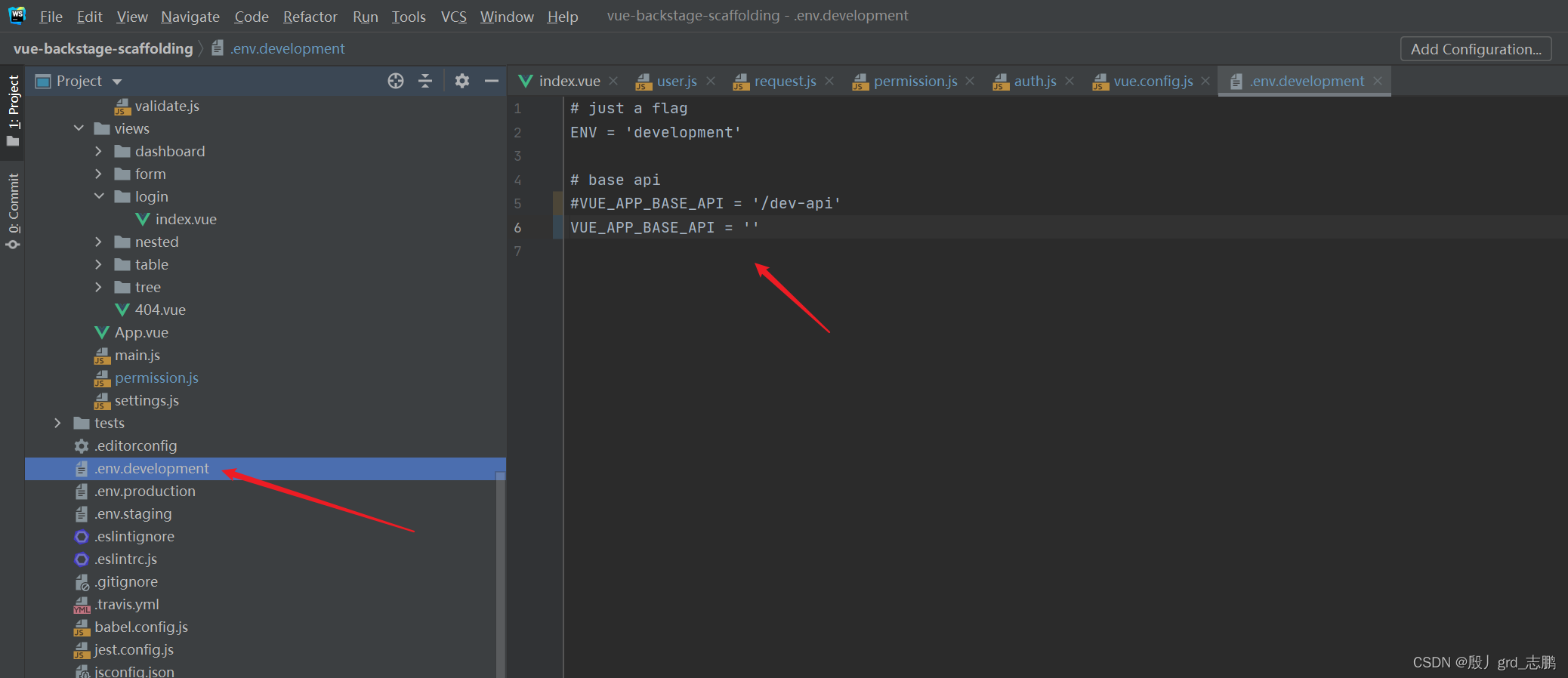Open the View menu
This screenshot has width=1568, height=678.
click(132, 17)
